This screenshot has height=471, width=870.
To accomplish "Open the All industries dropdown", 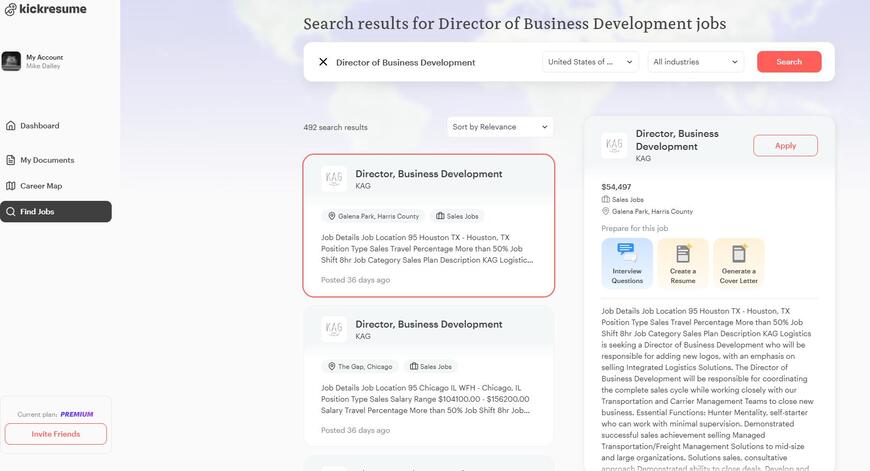I will click(x=696, y=62).
